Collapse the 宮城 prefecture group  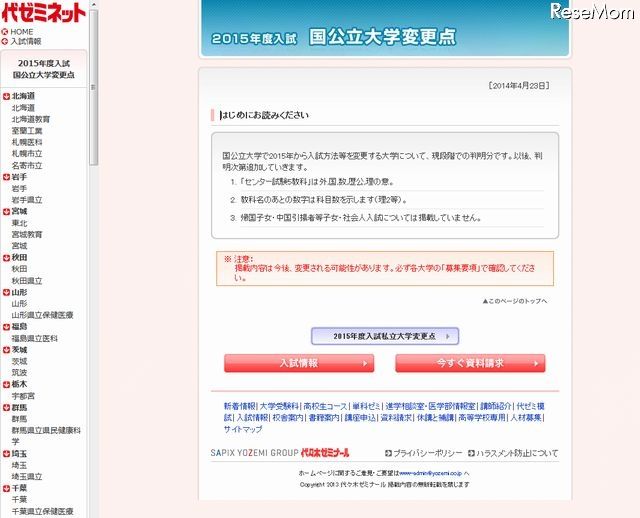[6, 211]
